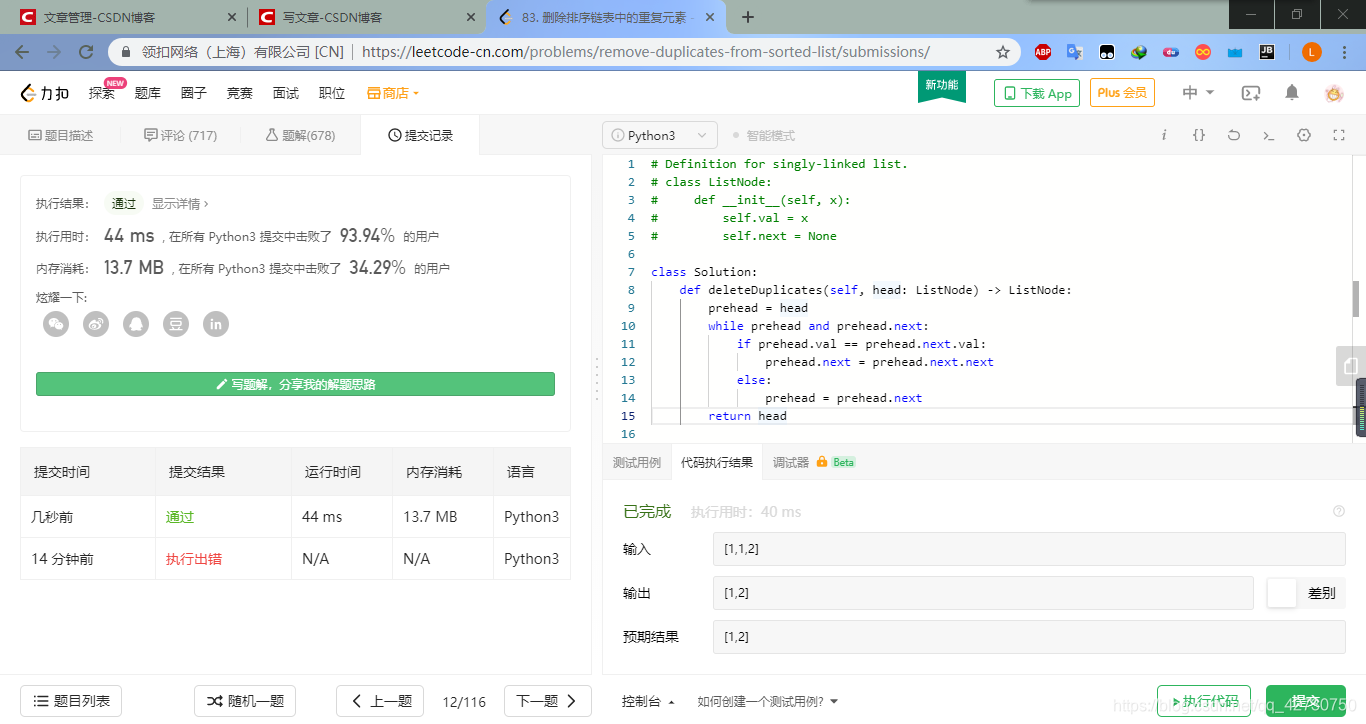Expand 显示详情 details link
1366x724 pixels.
click(x=180, y=203)
